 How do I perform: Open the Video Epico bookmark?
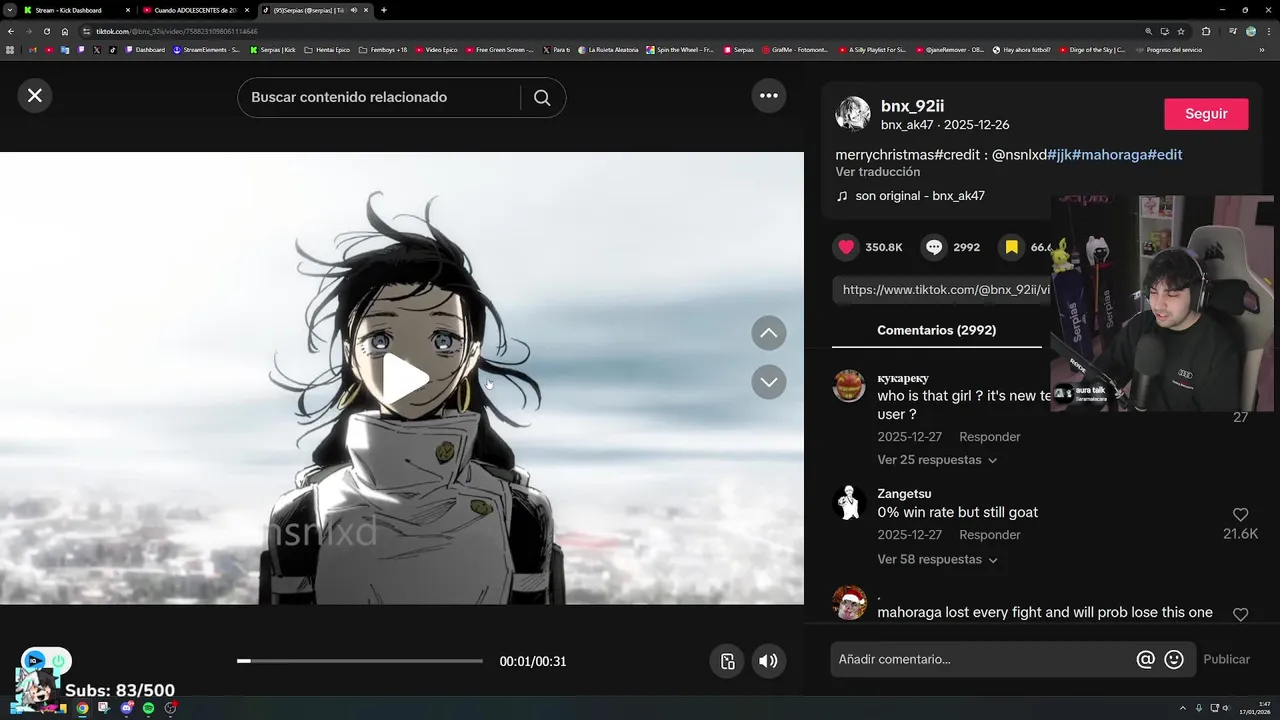(x=436, y=50)
